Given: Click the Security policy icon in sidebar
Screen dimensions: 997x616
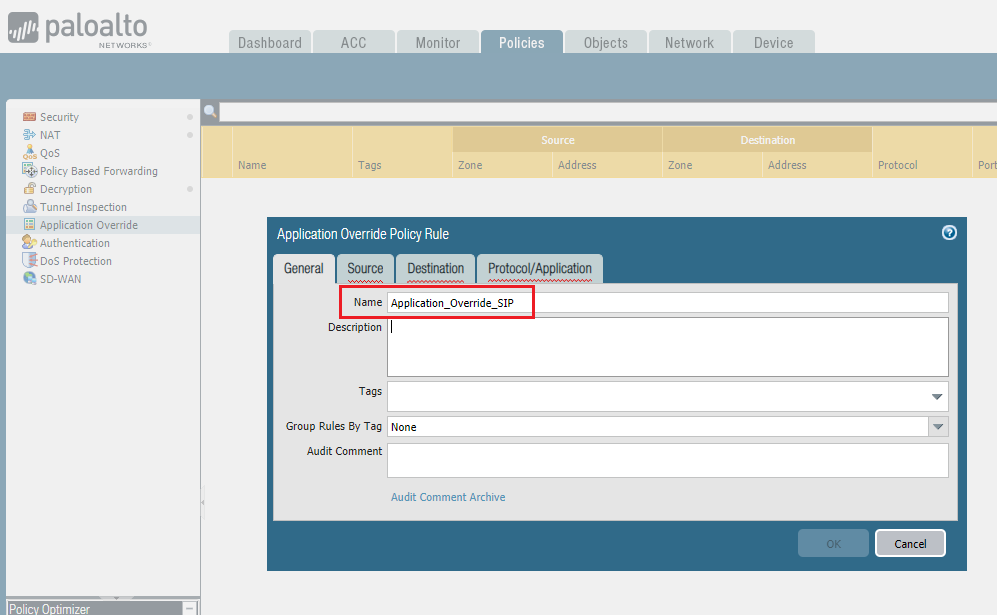Looking at the screenshot, I should (29, 116).
